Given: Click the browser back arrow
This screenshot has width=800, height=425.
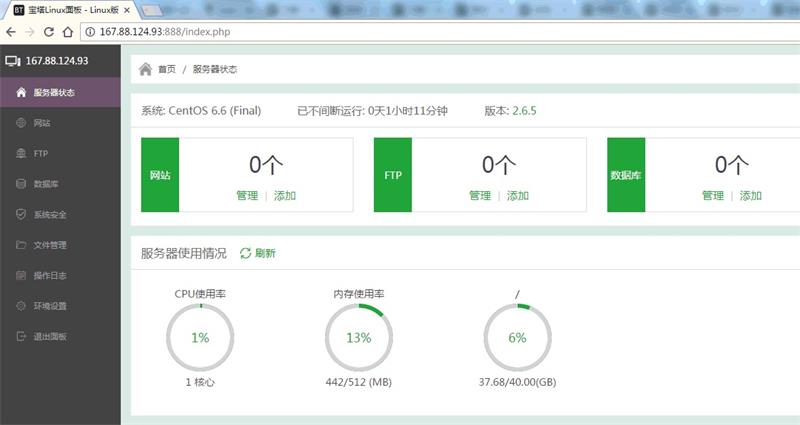Looking at the screenshot, I should click(11, 32).
